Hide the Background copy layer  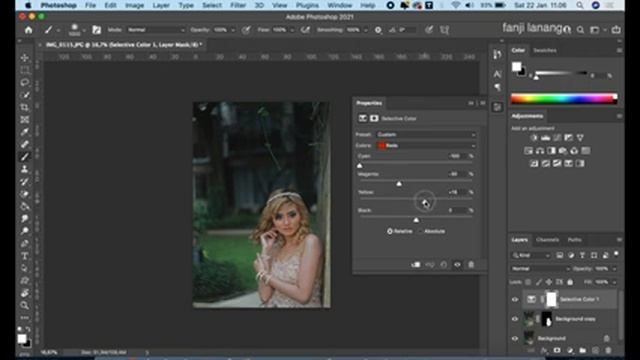coord(515,319)
